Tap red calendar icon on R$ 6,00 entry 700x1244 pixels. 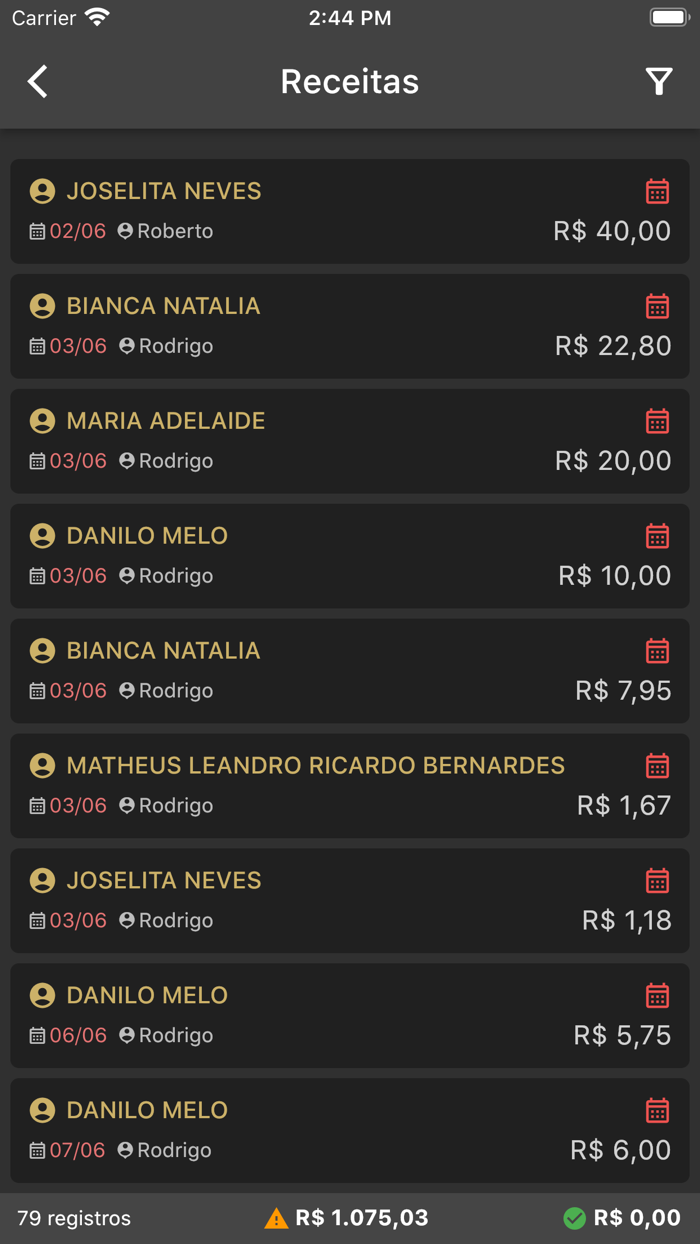point(657,1110)
